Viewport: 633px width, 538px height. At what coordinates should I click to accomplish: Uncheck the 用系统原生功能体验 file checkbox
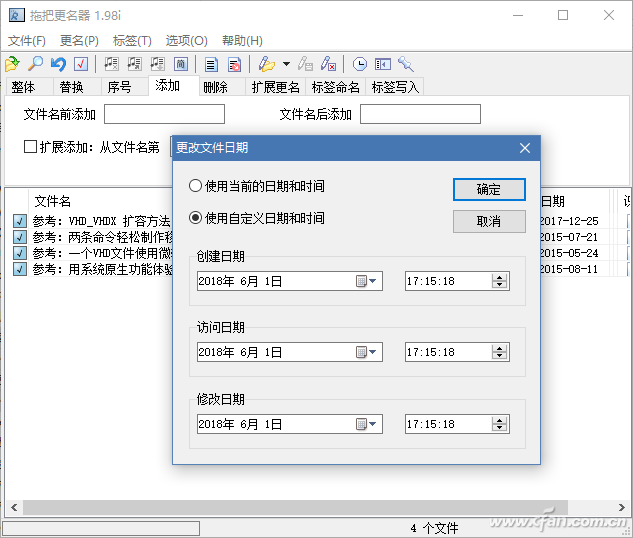click(x=20, y=269)
